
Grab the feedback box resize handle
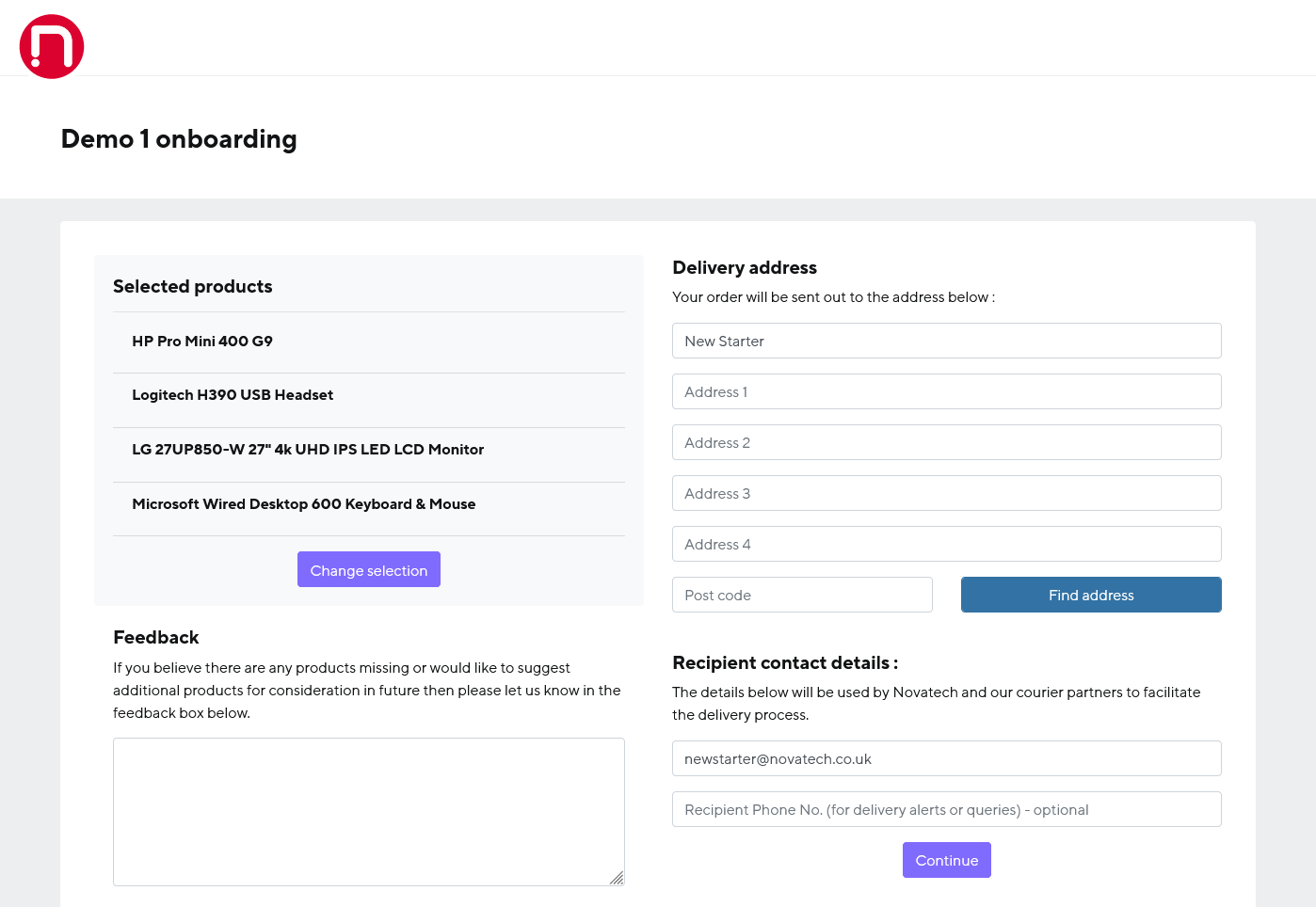click(617, 878)
